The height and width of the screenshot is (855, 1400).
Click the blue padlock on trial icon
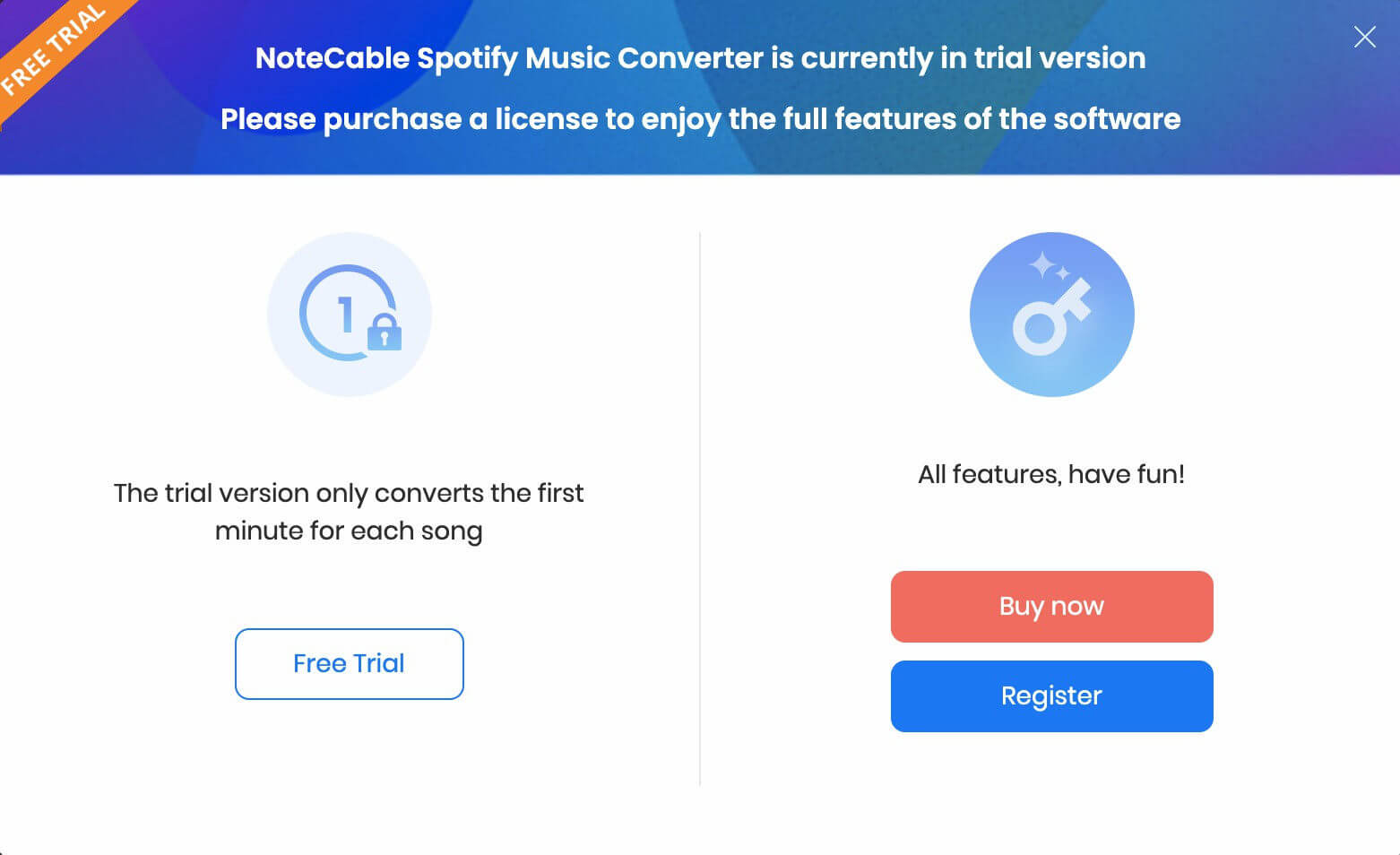pos(385,331)
